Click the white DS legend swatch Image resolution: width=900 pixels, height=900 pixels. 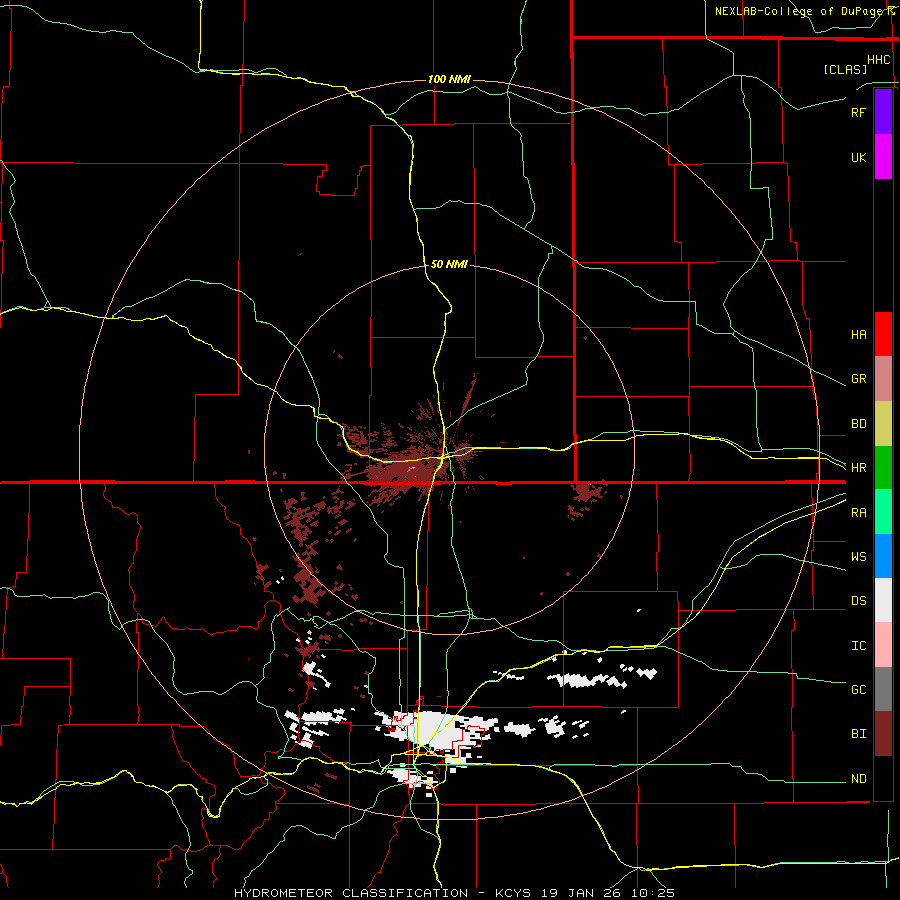coord(883,600)
